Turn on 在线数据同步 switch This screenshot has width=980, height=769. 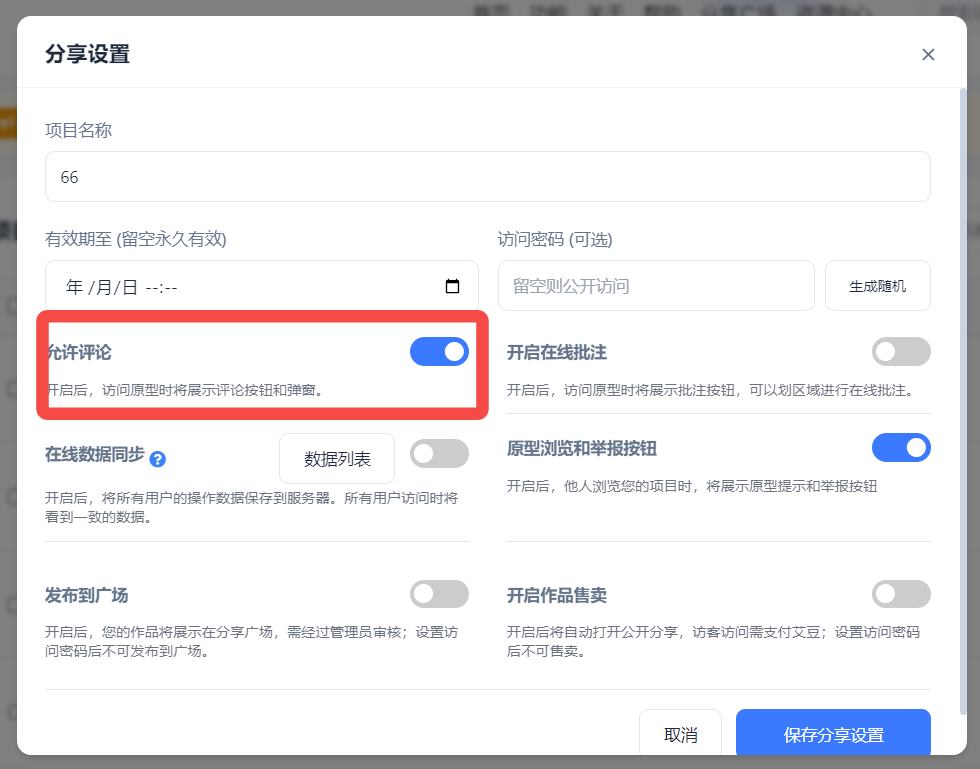click(439, 454)
